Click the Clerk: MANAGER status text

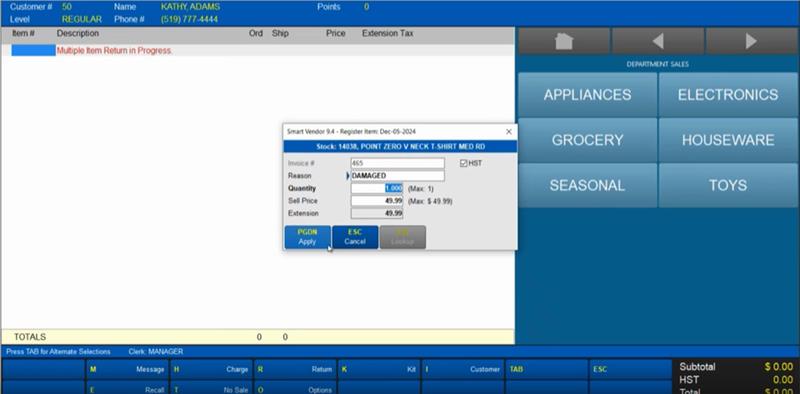[x=156, y=352]
